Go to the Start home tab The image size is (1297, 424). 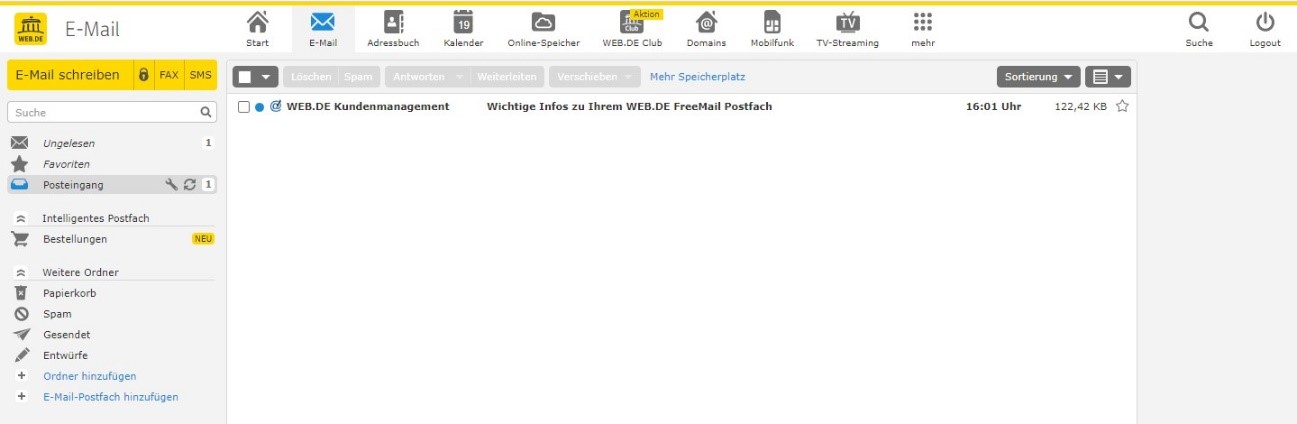(257, 29)
